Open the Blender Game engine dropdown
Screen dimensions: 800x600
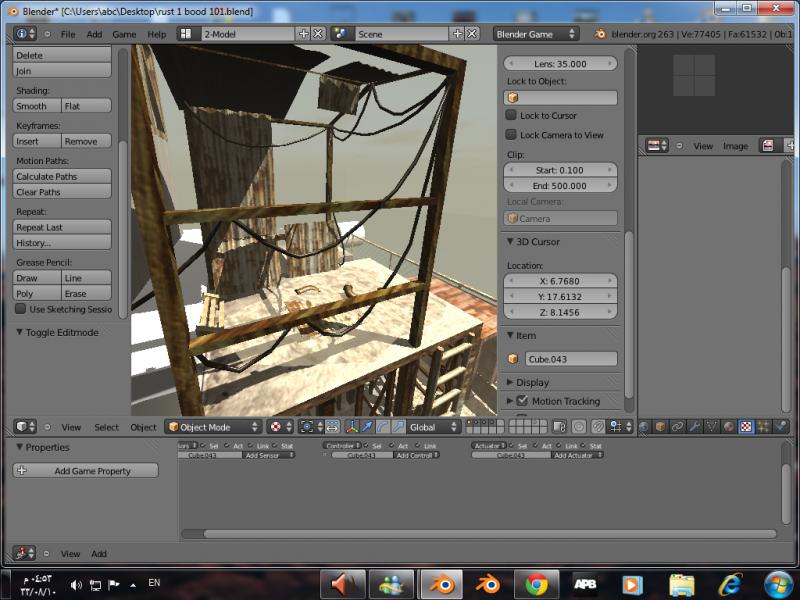coord(536,33)
